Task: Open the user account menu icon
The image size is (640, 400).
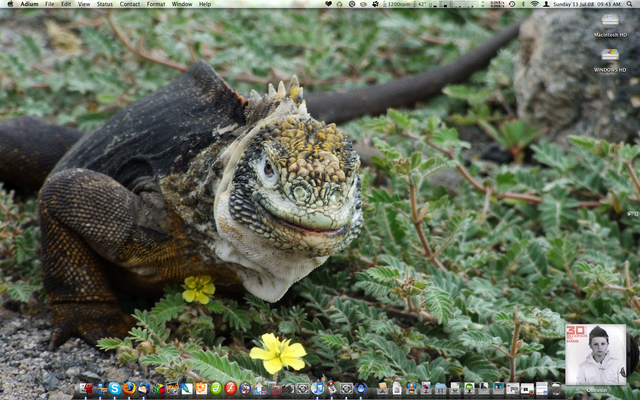Action: click(546, 4)
